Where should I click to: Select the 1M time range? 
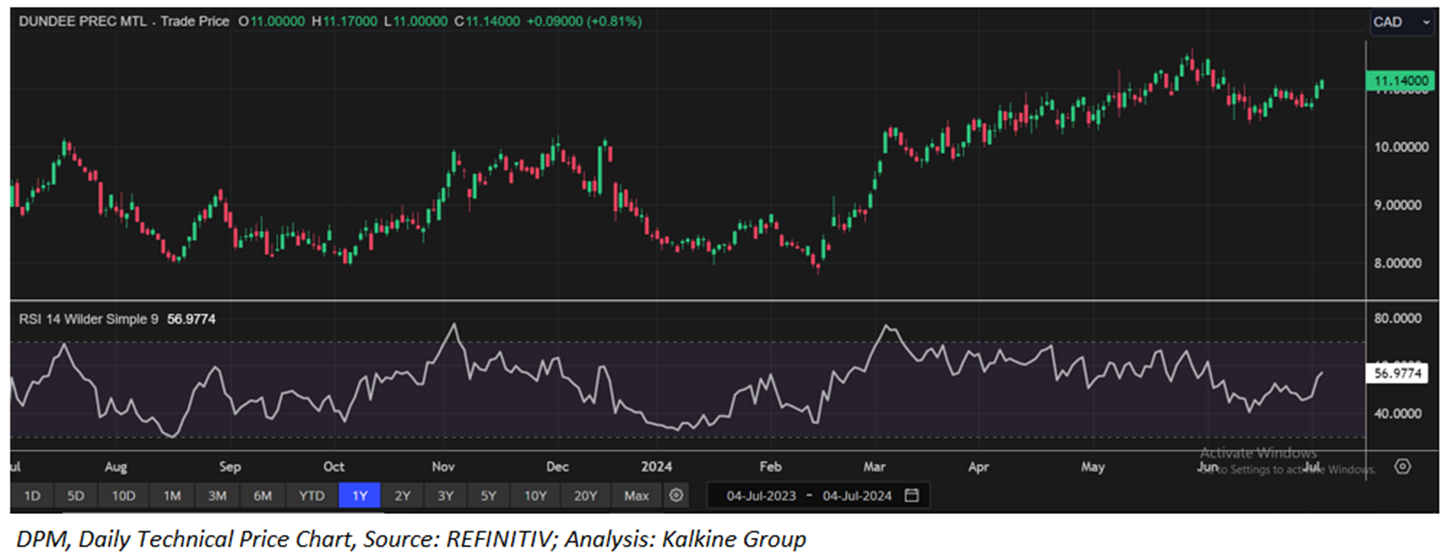tap(172, 495)
